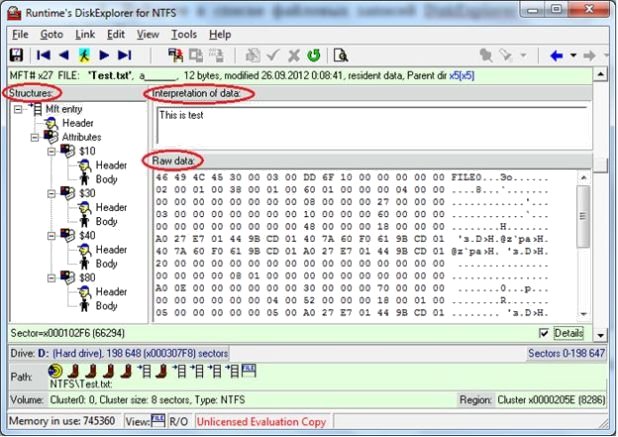The height and width of the screenshot is (437, 618).
Task: Select Header under the $30 attribute
Action: pyautogui.click(x=111, y=207)
